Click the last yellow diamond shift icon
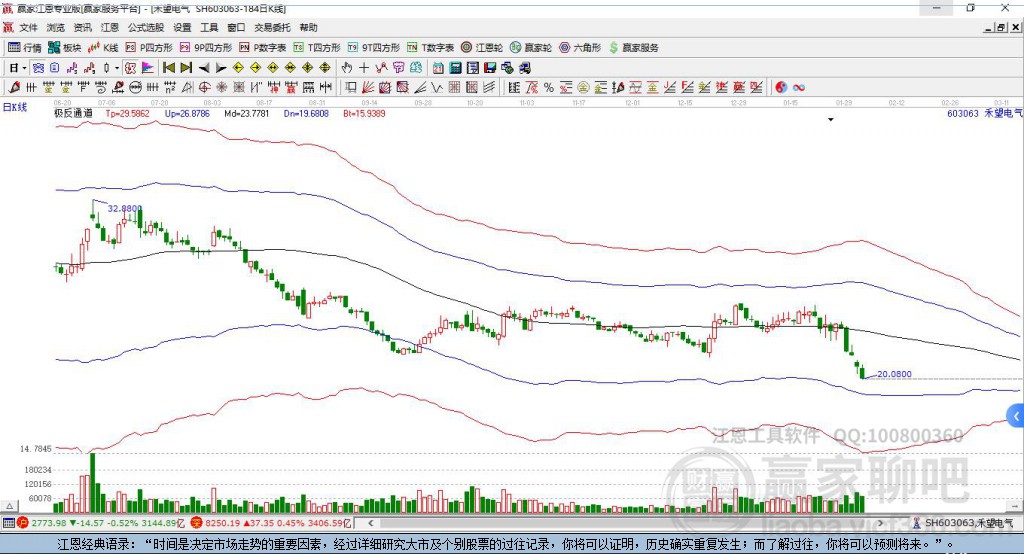Viewport: 1024px width, 554px height. [x=325, y=68]
